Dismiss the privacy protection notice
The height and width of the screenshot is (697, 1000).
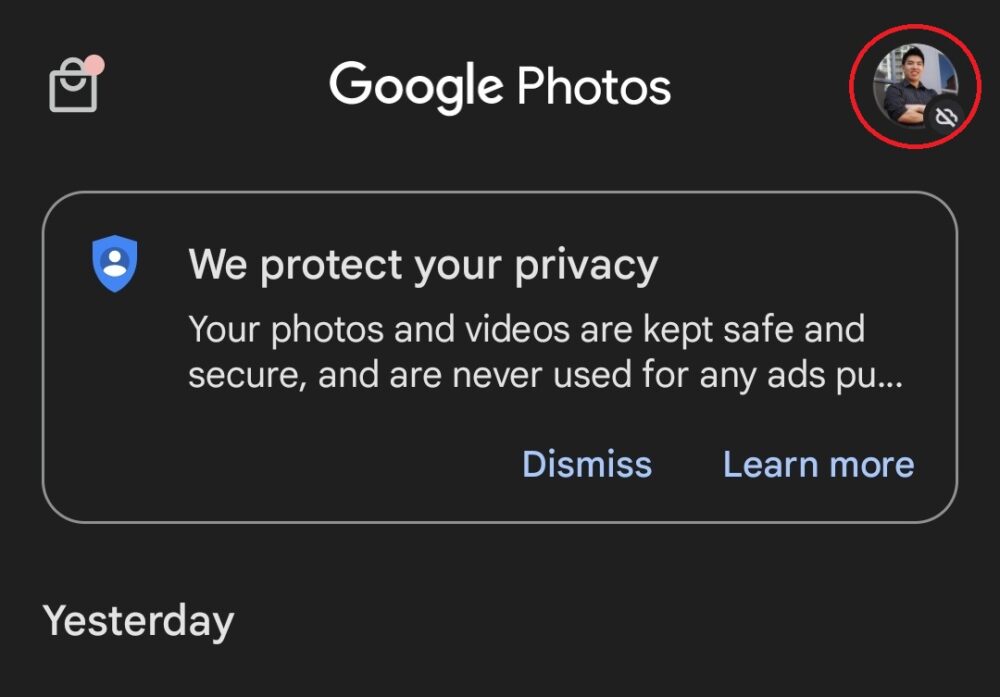click(587, 463)
